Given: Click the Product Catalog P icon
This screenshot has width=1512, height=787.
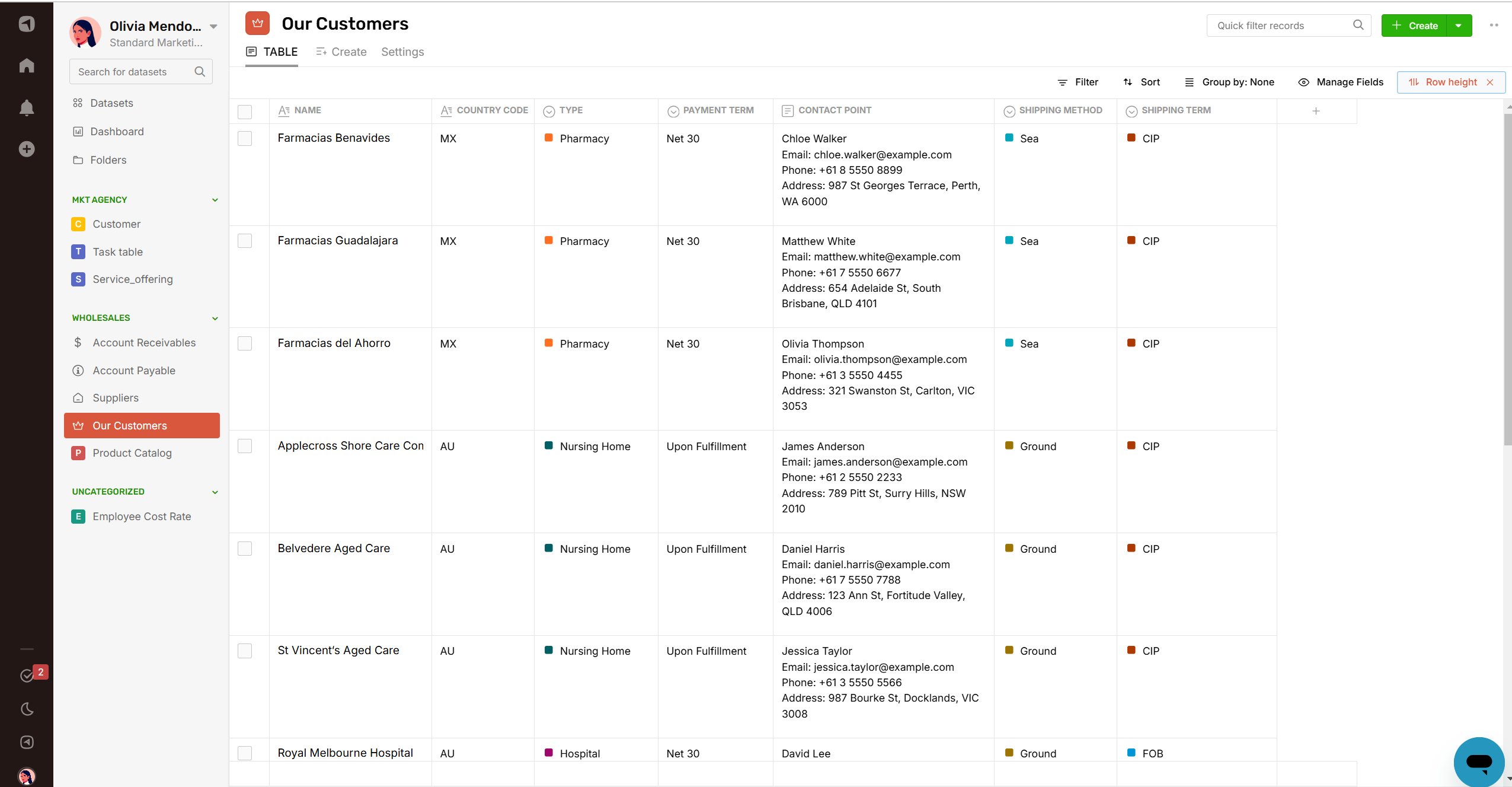Looking at the screenshot, I should click(x=78, y=453).
